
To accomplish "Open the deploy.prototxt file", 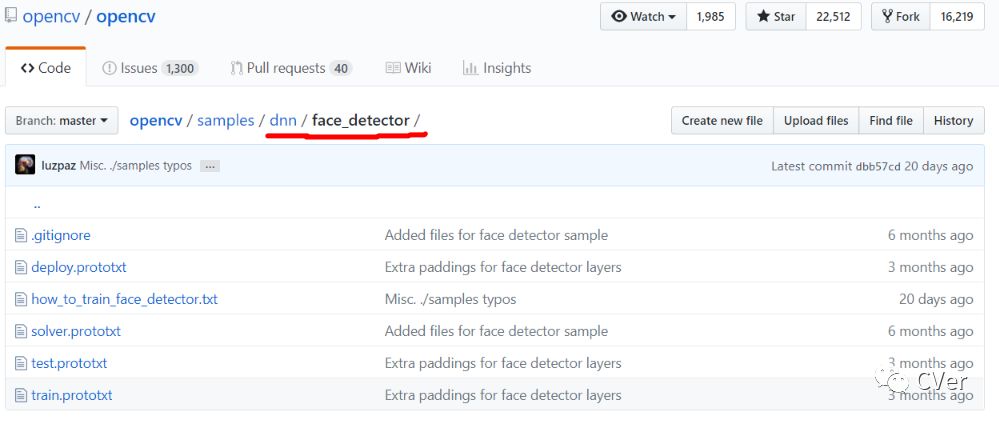I will click(x=79, y=267).
